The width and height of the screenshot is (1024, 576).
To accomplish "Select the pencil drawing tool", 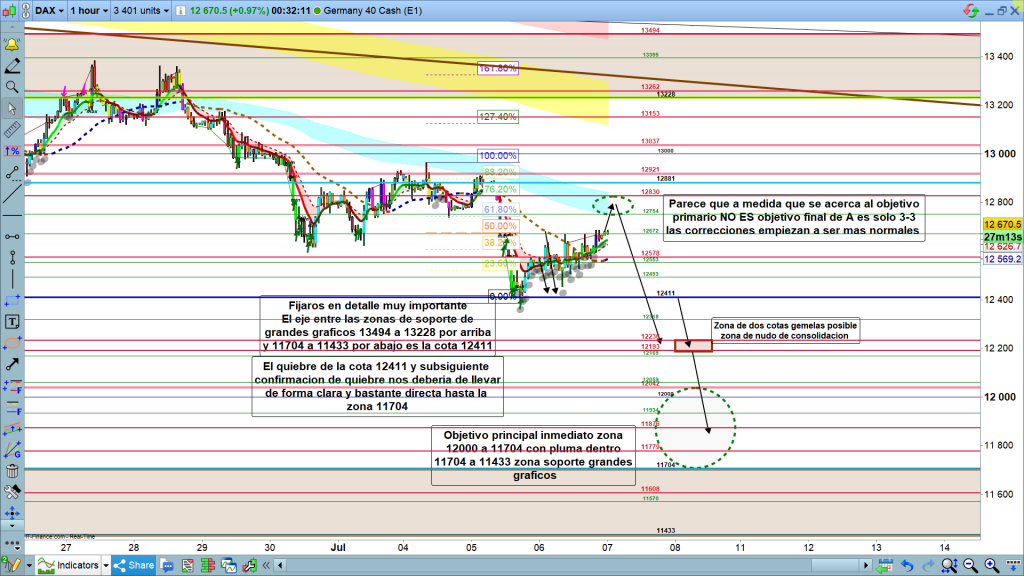I will pyautogui.click(x=13, y=67).
